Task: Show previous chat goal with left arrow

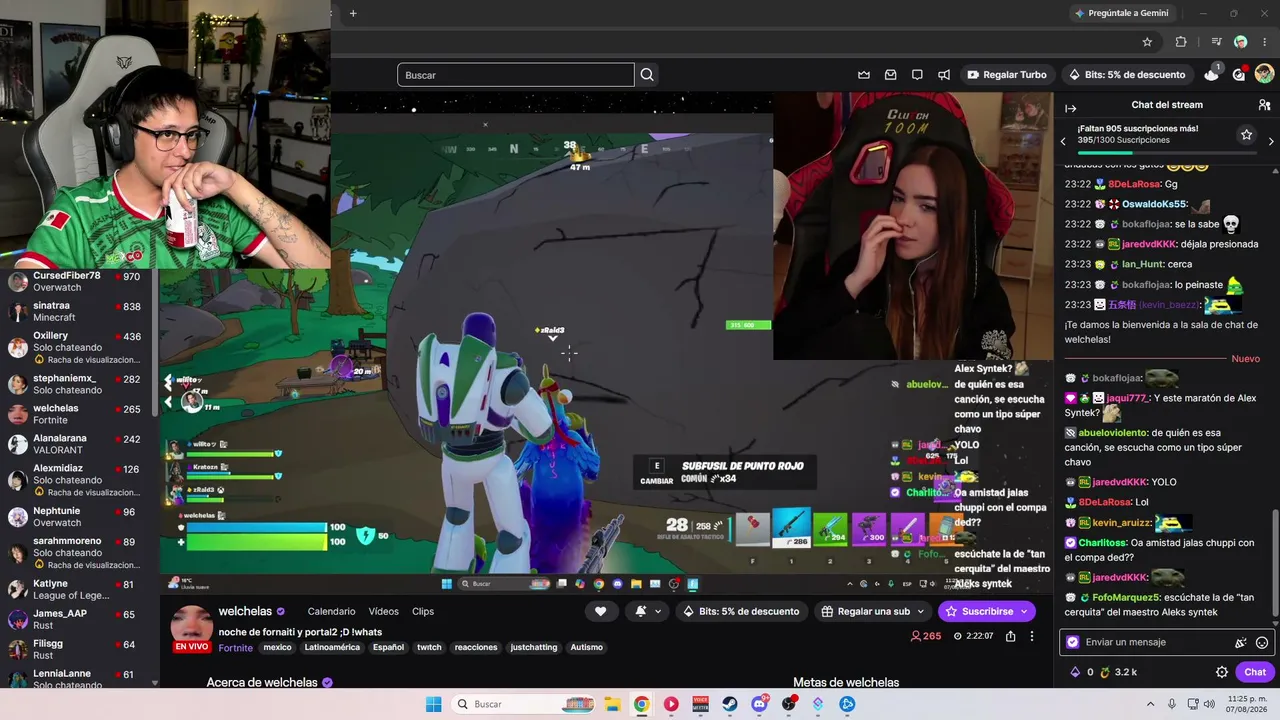Action: click(x=1063, y=141)
